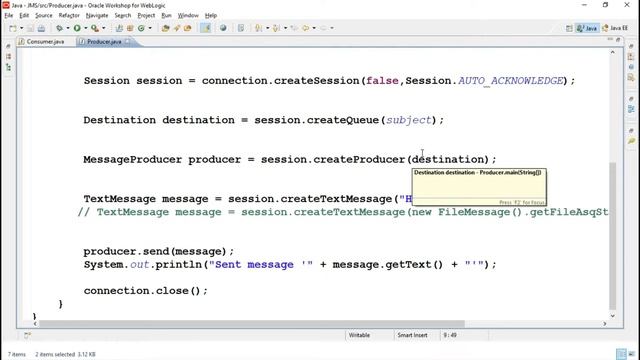Click the Save toolbar icon
The height and width of the screenshot is (360, 640).
(x=31, y=28)
